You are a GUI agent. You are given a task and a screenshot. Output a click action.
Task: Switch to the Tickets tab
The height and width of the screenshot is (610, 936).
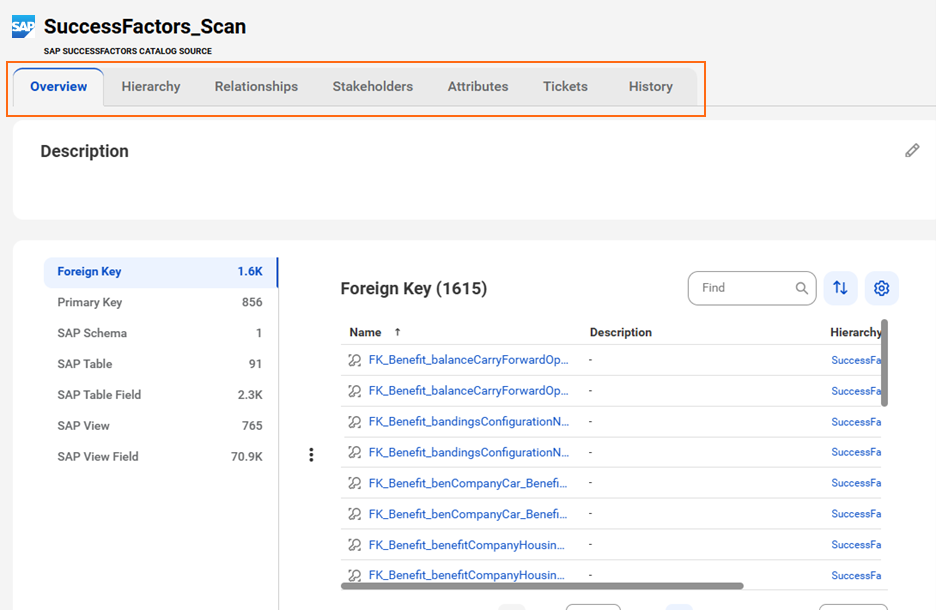point(565,87)
